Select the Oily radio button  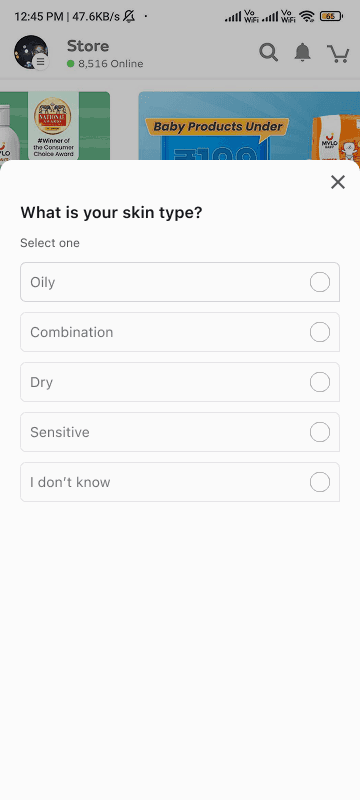click(x=320, y=282)
